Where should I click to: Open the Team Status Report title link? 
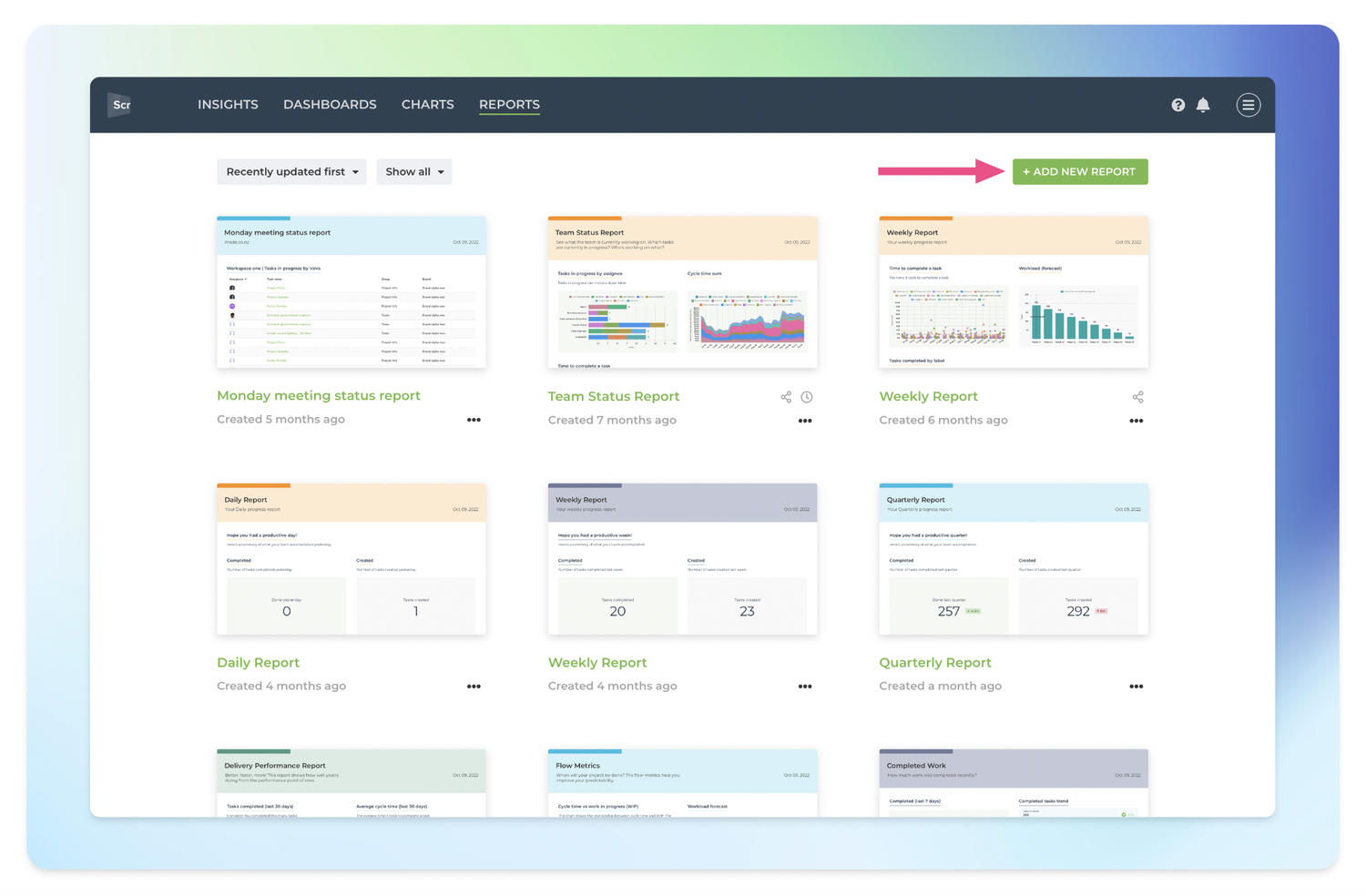(x=614, y=396)
